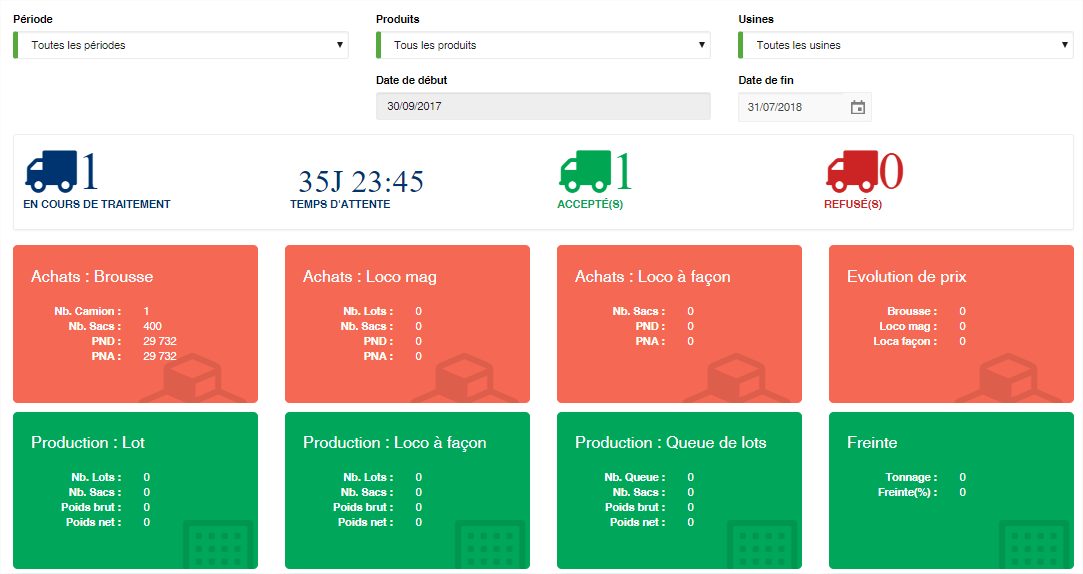Click the blue truck 'En cours de traitement' icon

click(x=52, y=171)
